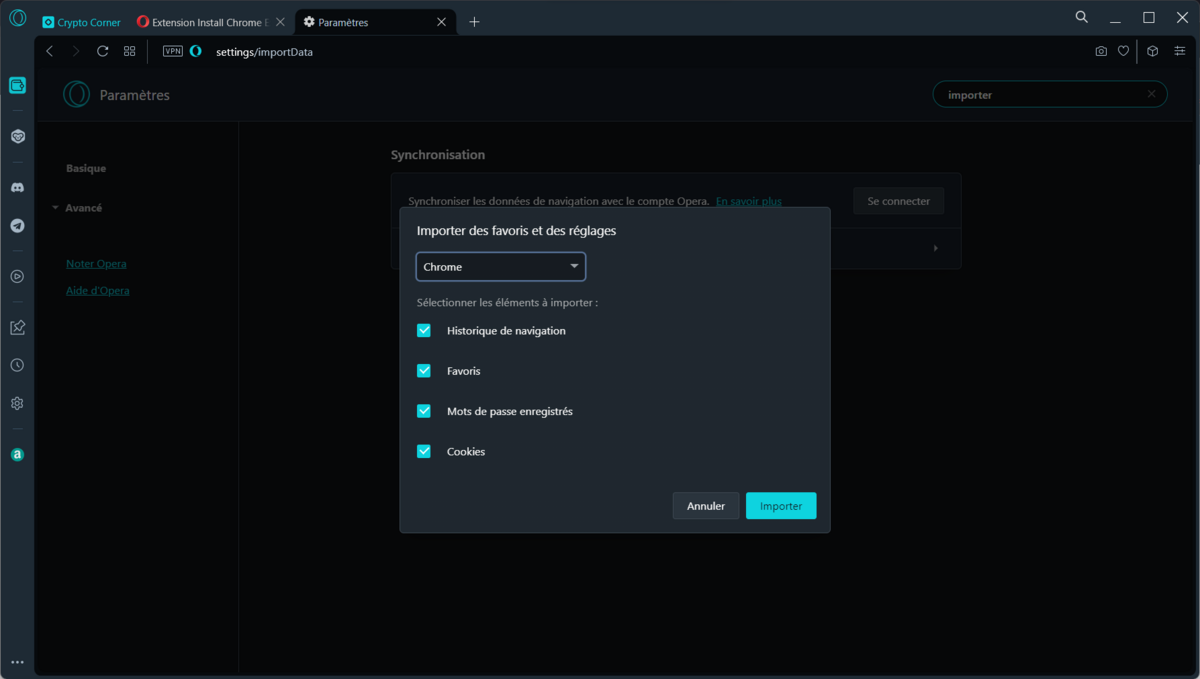Add page to bookmarks heart icon

pyautogui.click(x=1124, y=51)
